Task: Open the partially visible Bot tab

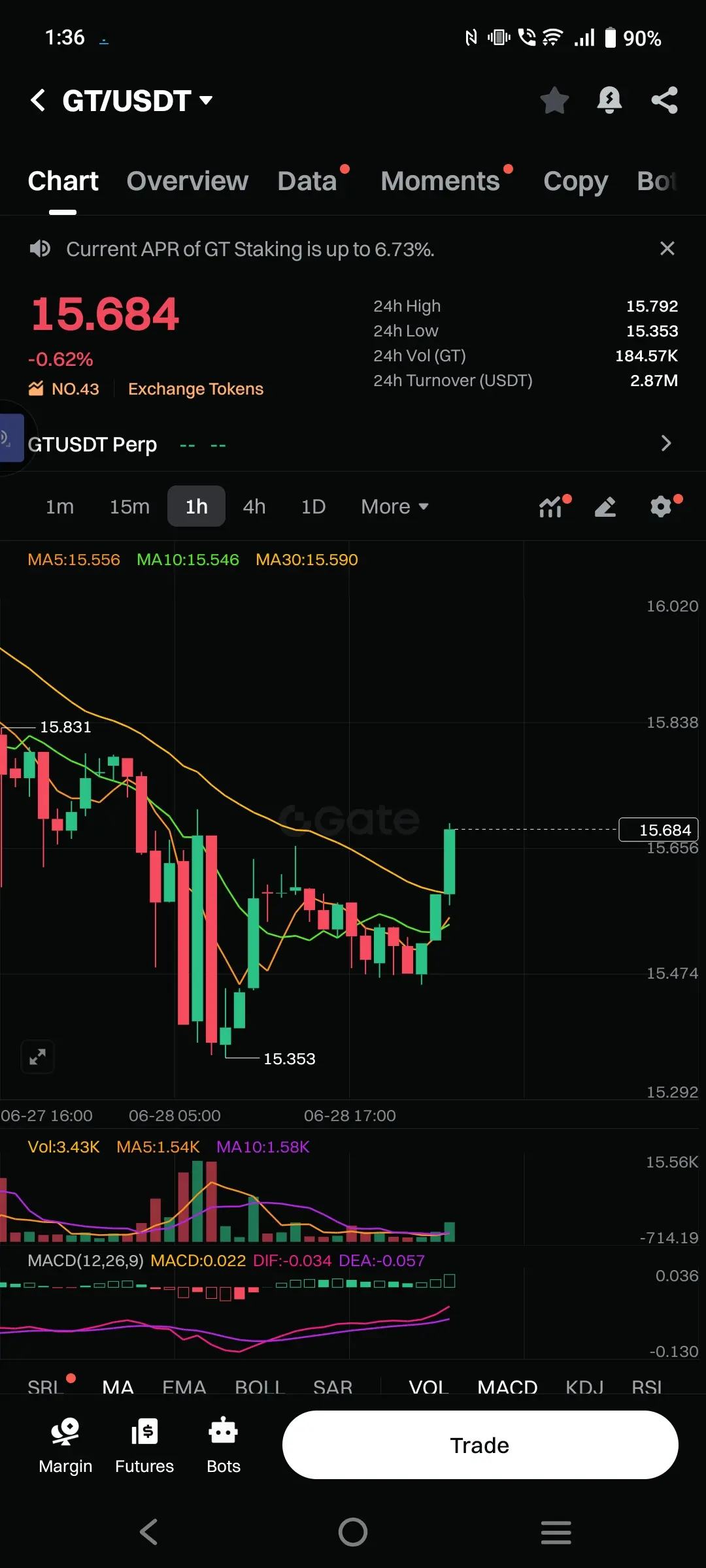Action: (657, 180)
